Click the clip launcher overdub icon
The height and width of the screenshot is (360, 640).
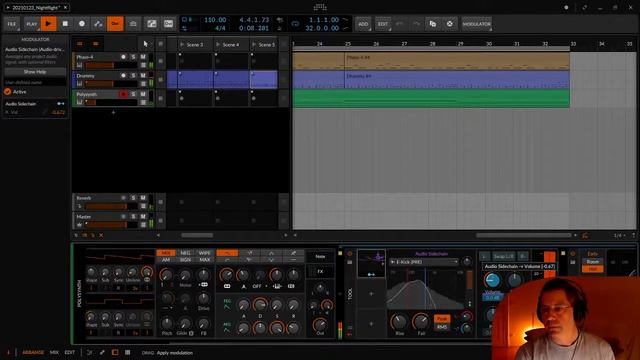coord(133,24)
